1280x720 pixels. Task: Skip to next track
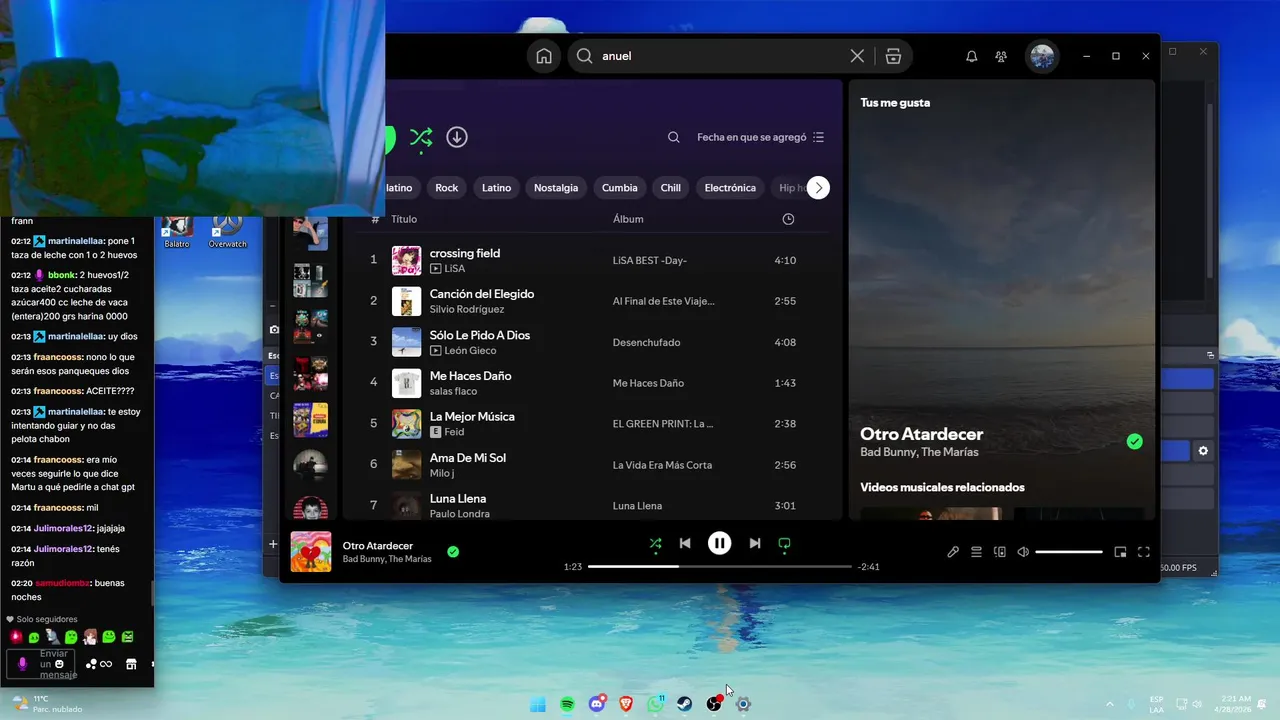coord(755,543)
